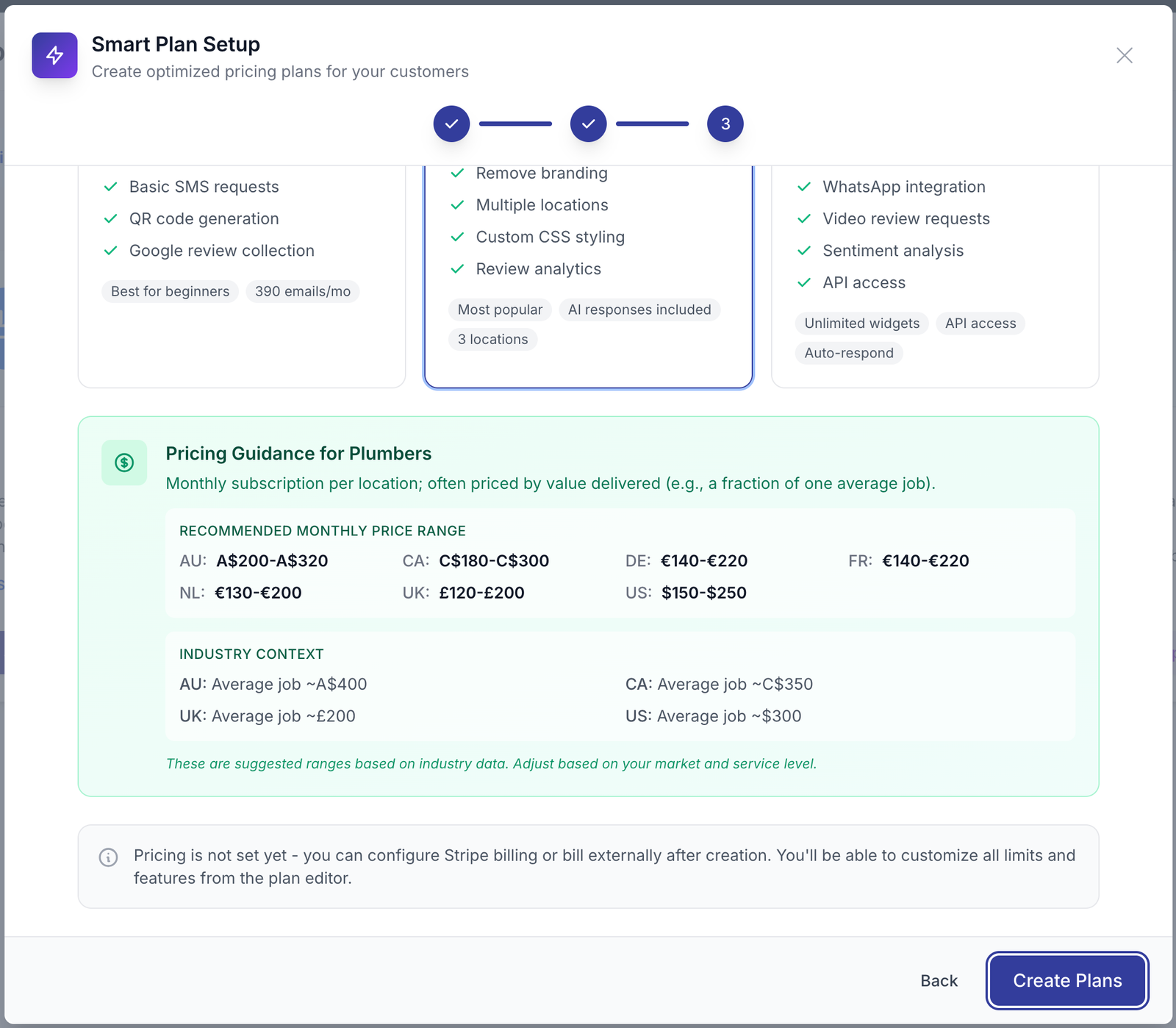
Task: Select the Custom CSS styling feature item
Action: pos(550,237)
